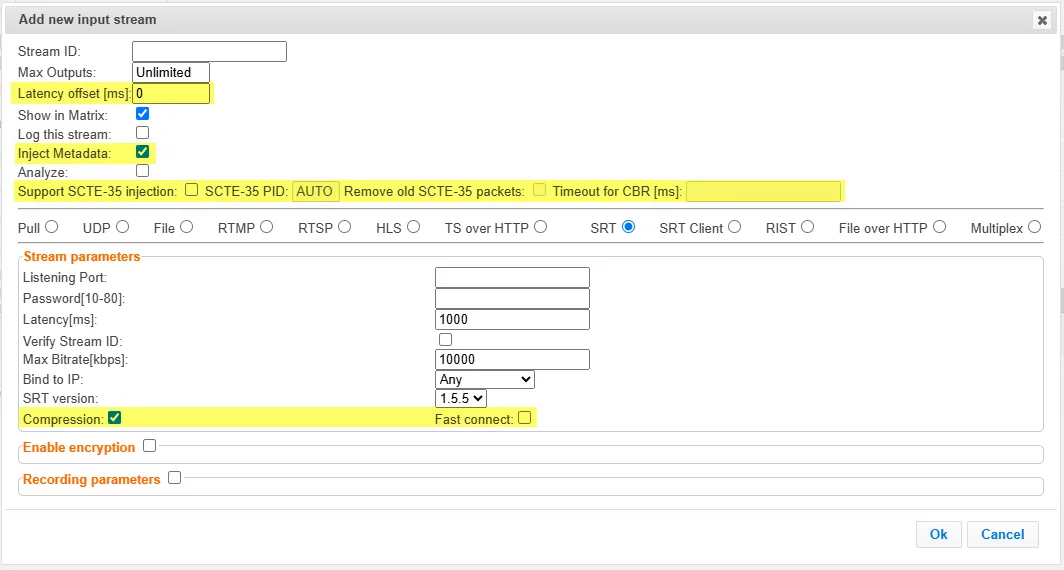The height and width of the screenshot is (570, 1064).
Task: Select the RTMP input type
Action: 267,227
